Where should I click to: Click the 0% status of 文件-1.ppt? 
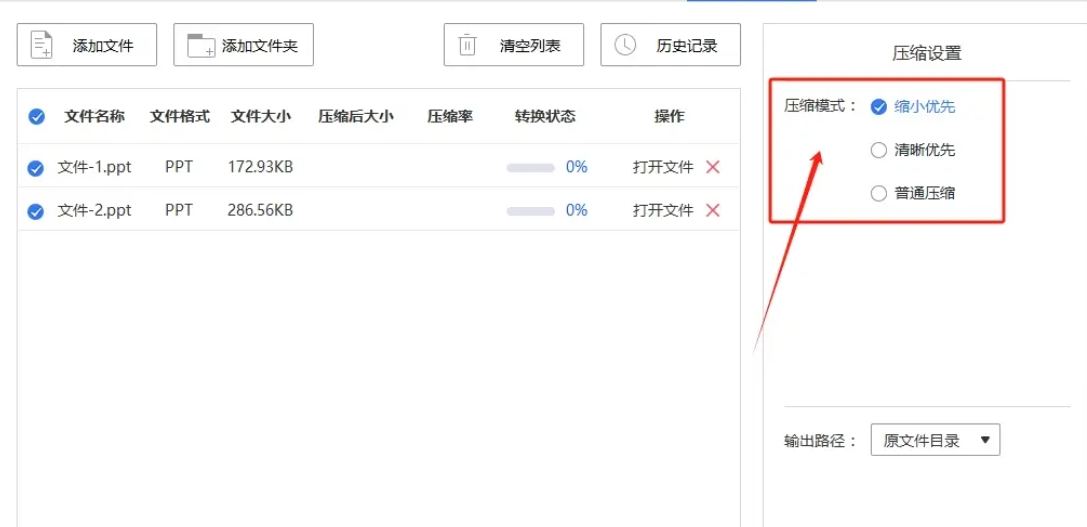tap(577, 167)
